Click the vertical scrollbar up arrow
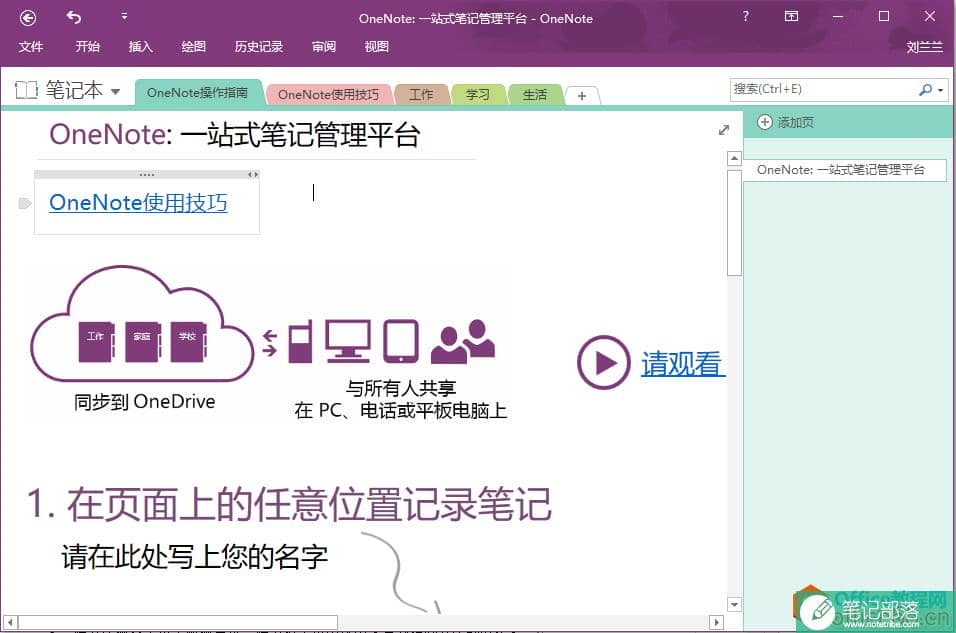This screenshot has height=633, width=956. pos(734,159)
